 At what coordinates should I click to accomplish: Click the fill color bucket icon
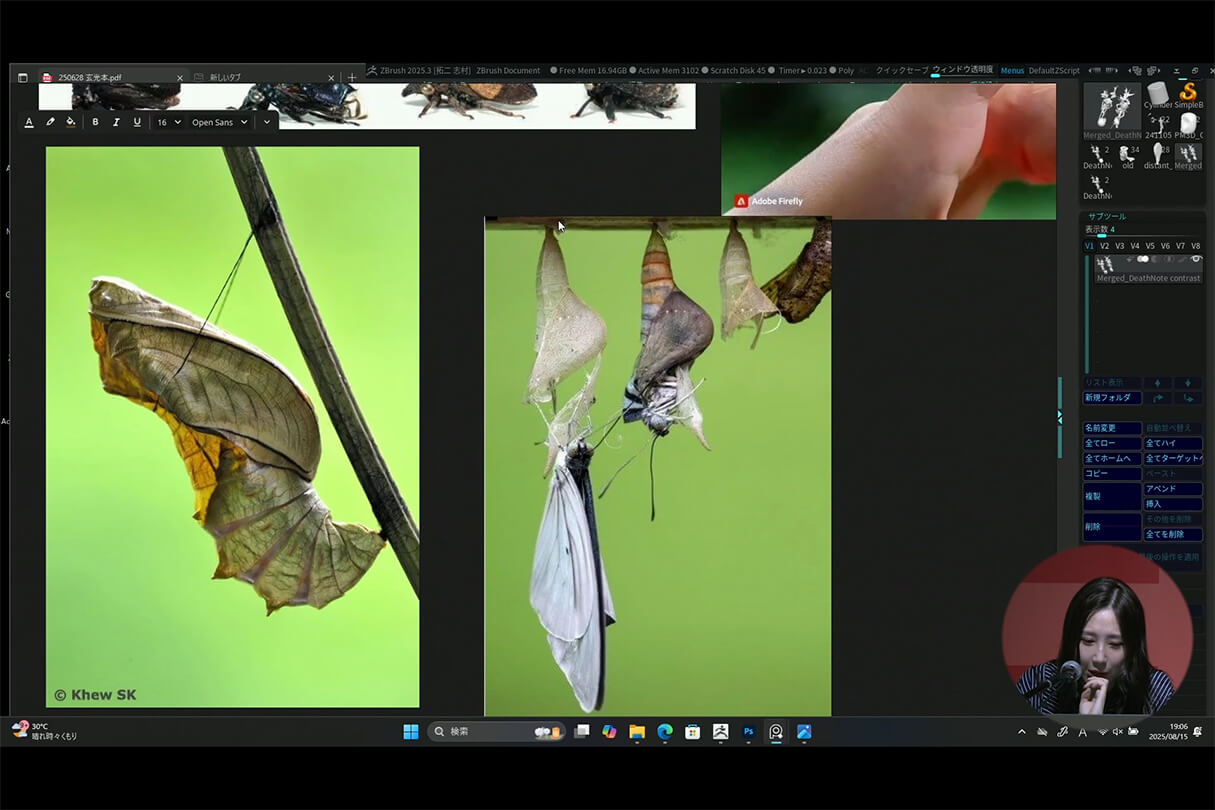70,122
